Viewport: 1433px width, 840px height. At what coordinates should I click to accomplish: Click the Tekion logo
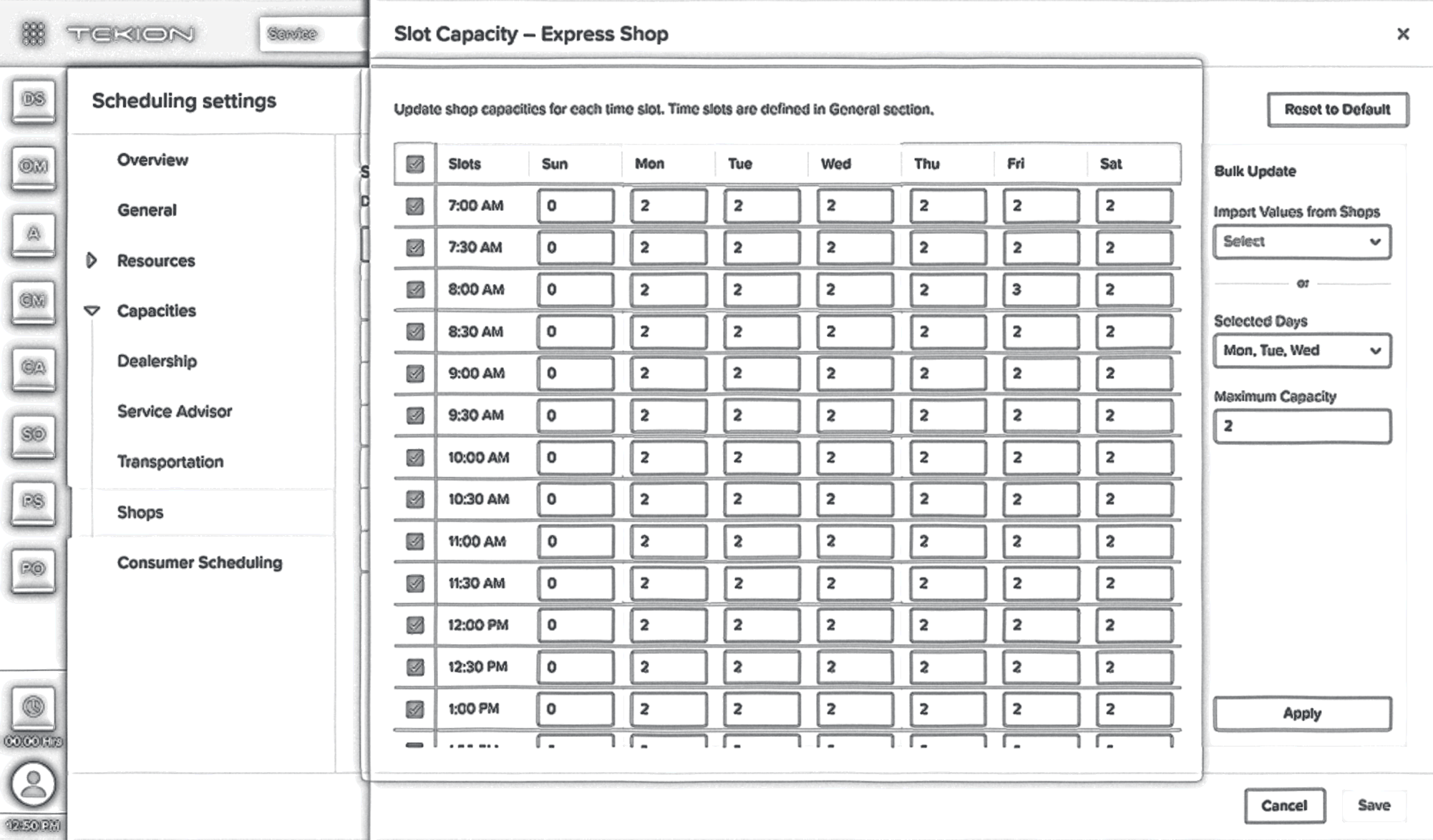coord(130,34)
